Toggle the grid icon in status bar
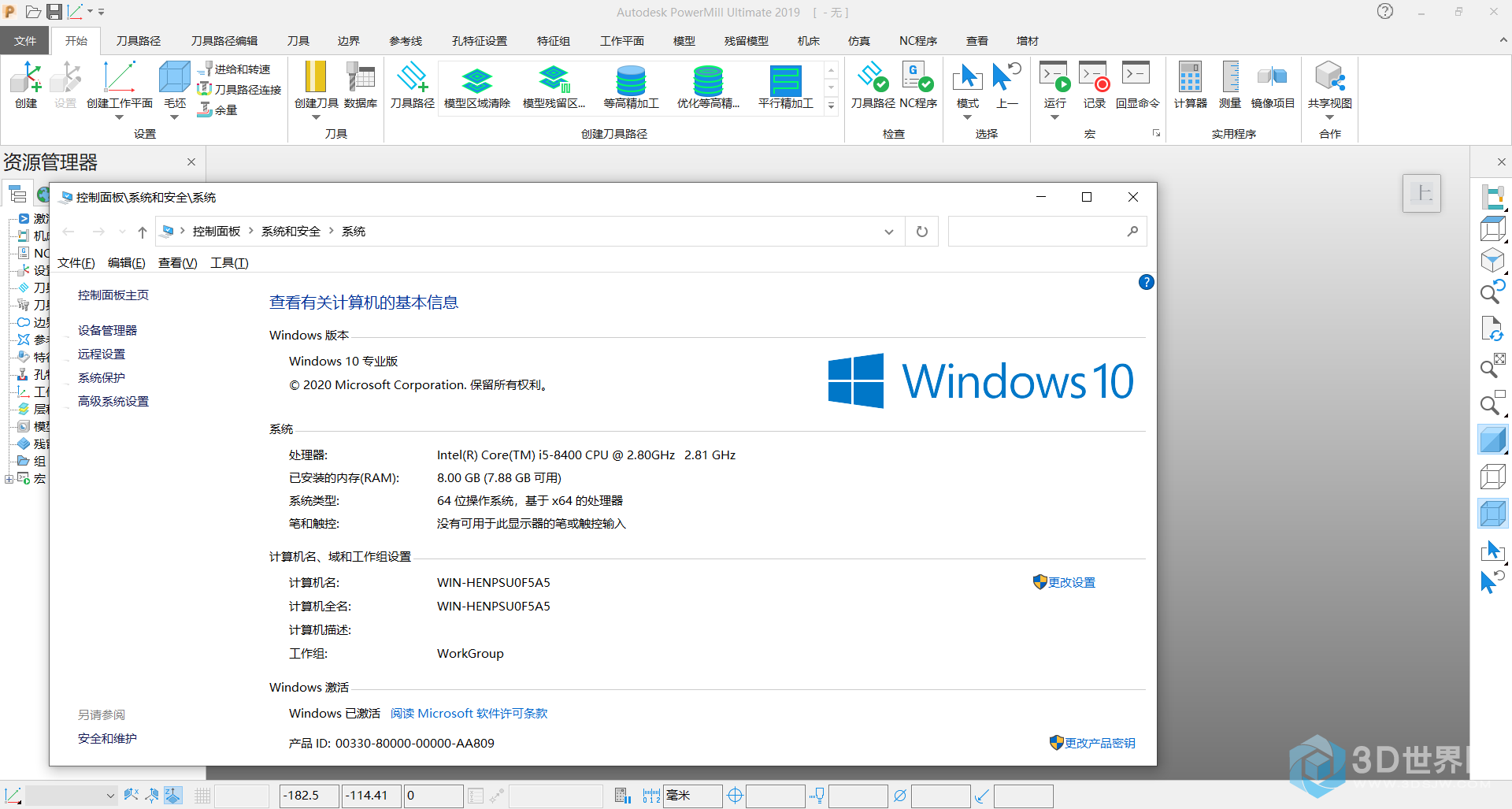The width and height of the screenshot is (1512, 809). click(202, 796)
